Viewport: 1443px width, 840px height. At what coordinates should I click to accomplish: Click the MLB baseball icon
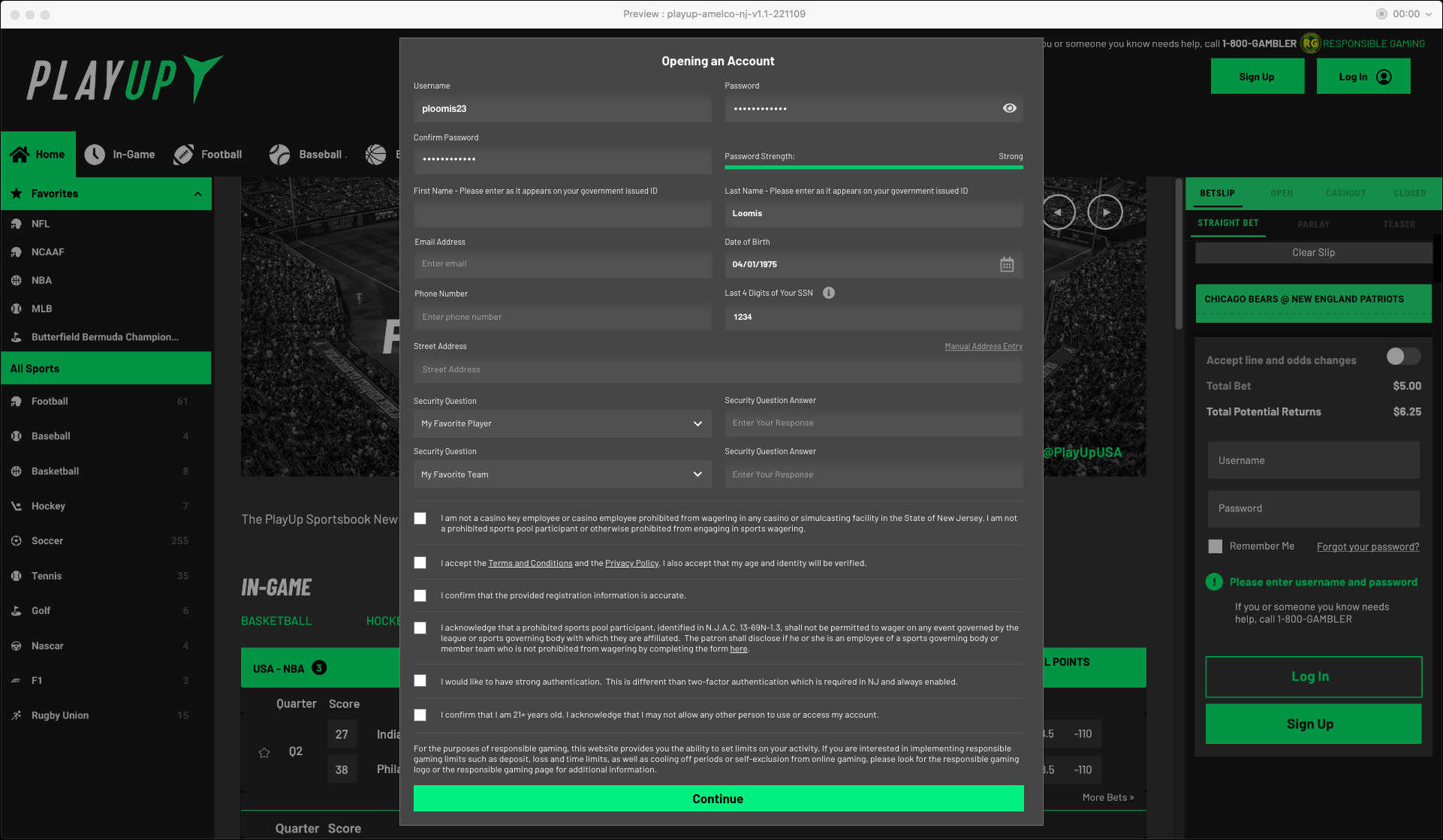pos(17,309)
